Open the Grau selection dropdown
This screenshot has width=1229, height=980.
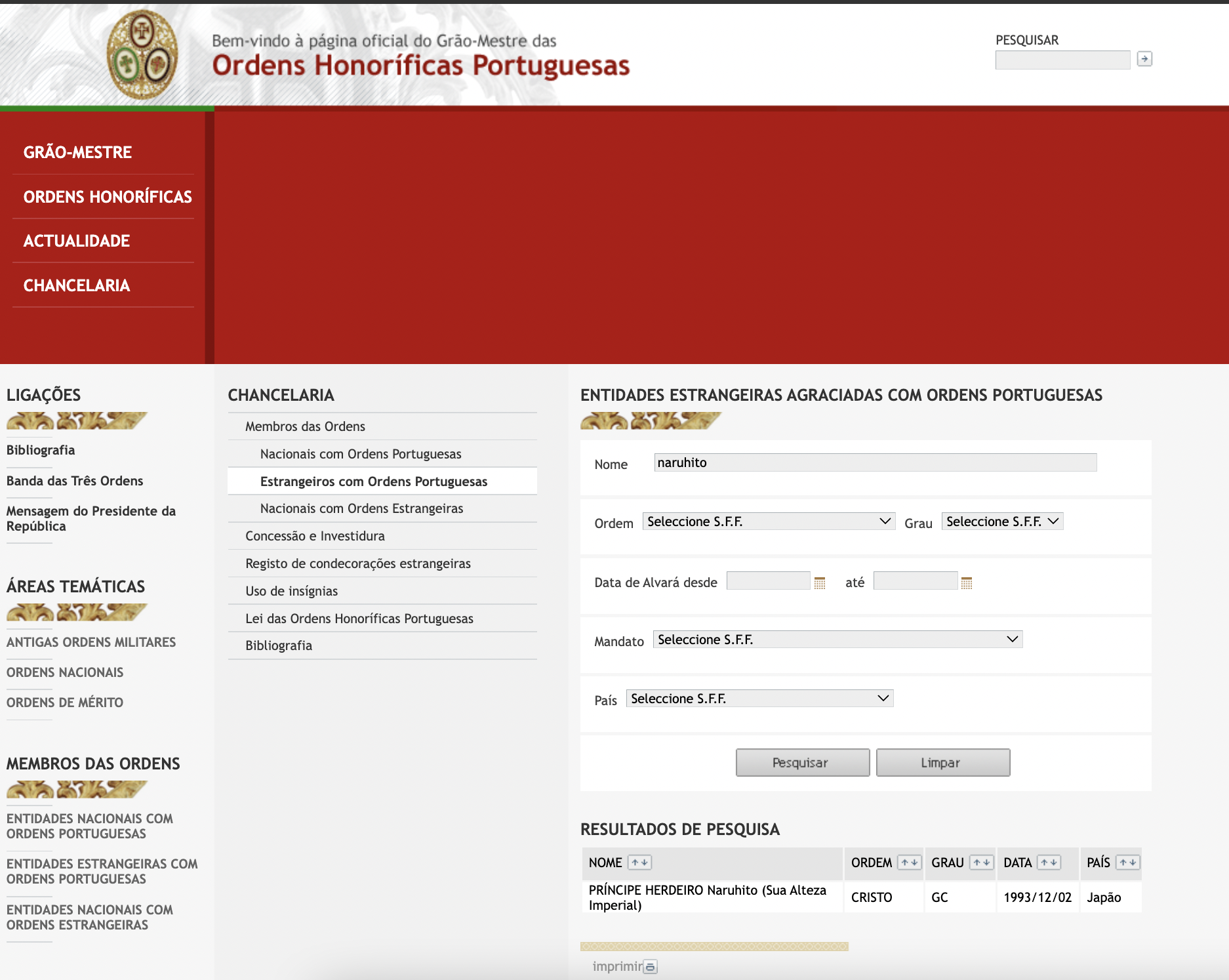pyautogui.click(x=1001, y=521)
